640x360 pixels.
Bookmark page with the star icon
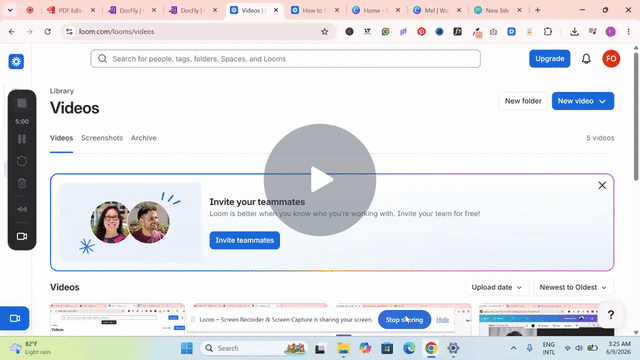coord(324,31)
